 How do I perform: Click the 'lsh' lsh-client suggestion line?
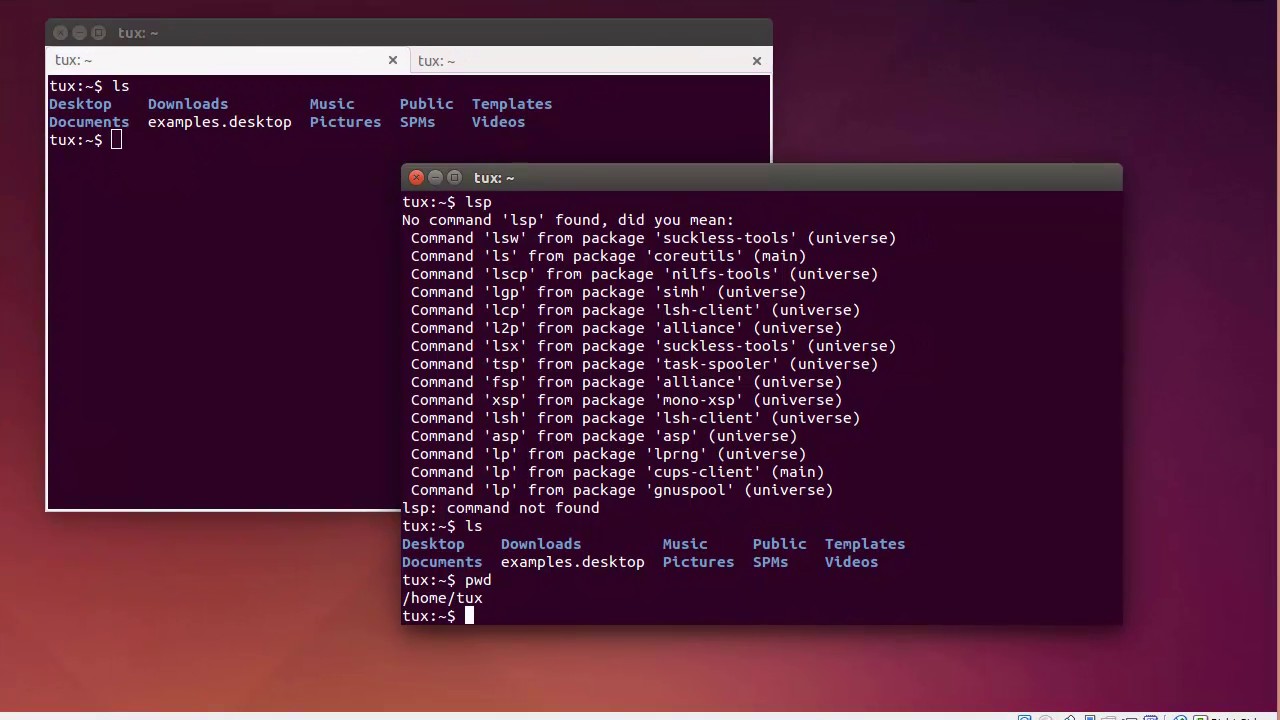pos(636,418)
